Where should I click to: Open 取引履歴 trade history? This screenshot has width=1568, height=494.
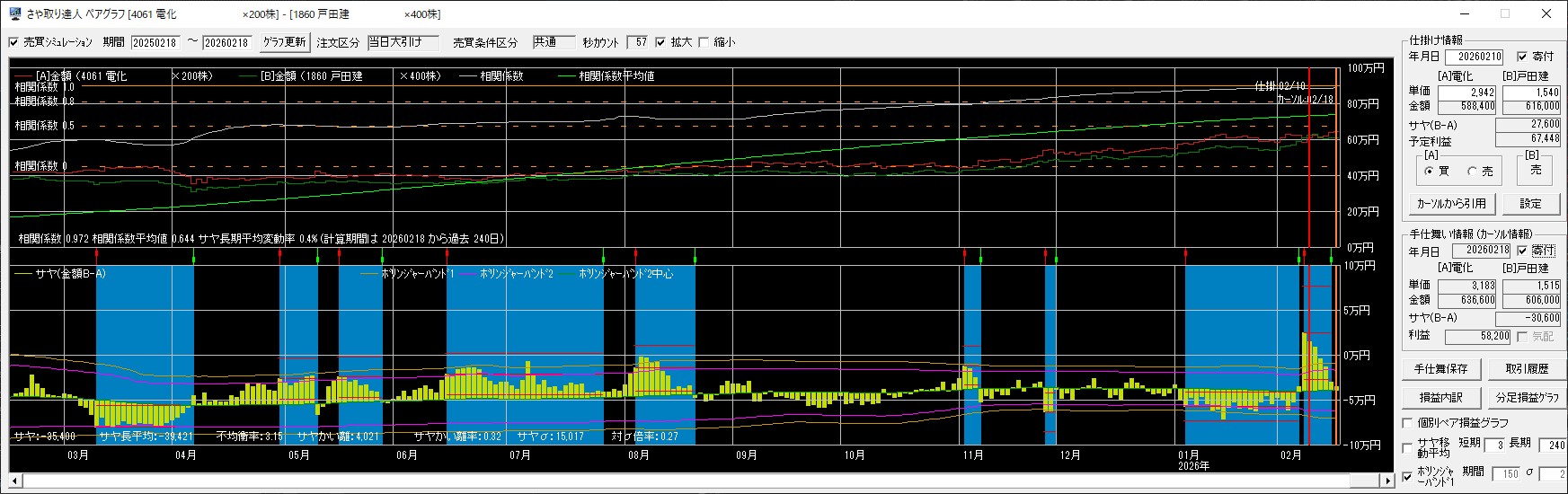coord(1527,369)
